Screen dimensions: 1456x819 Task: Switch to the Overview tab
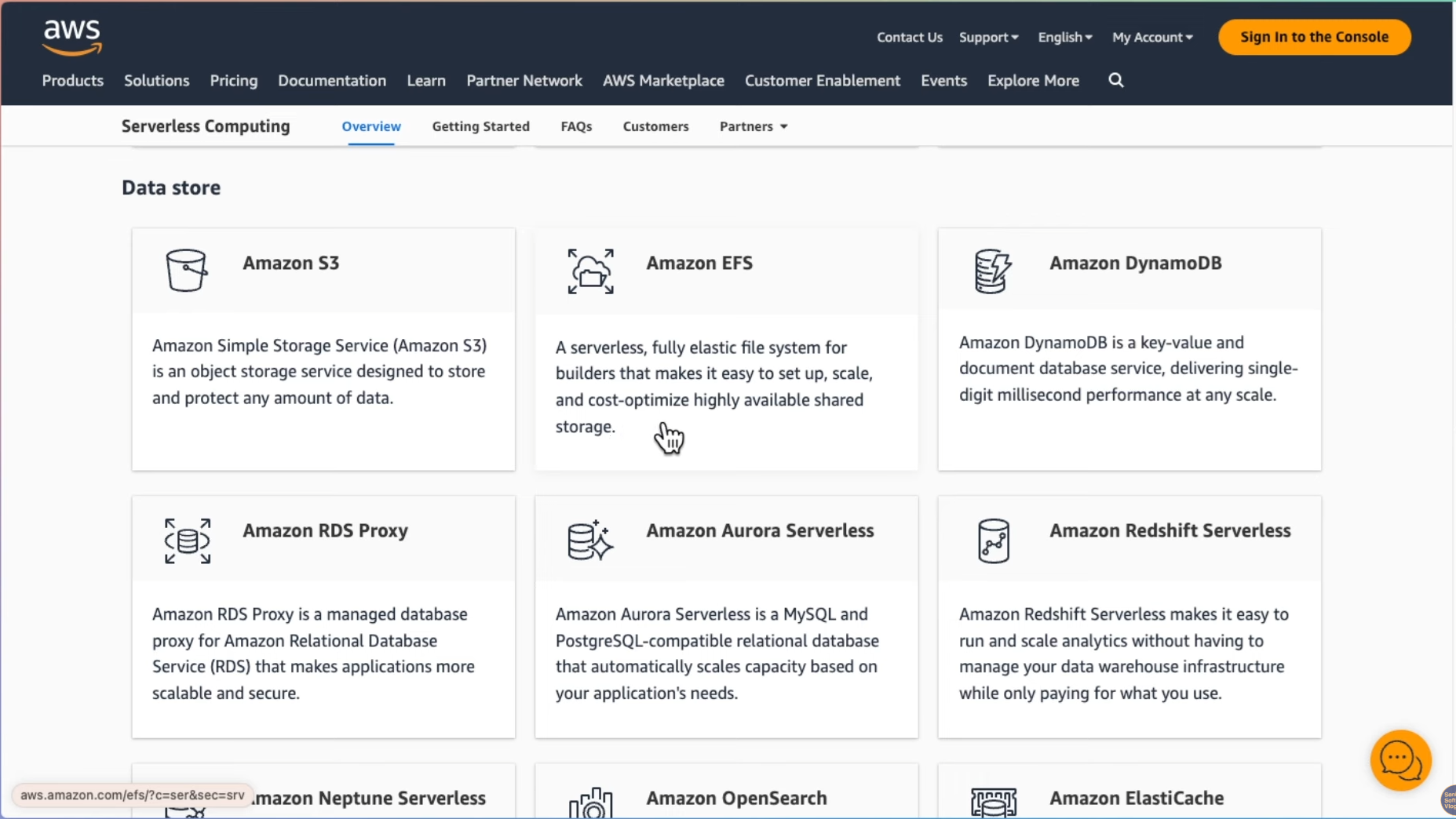371,126
